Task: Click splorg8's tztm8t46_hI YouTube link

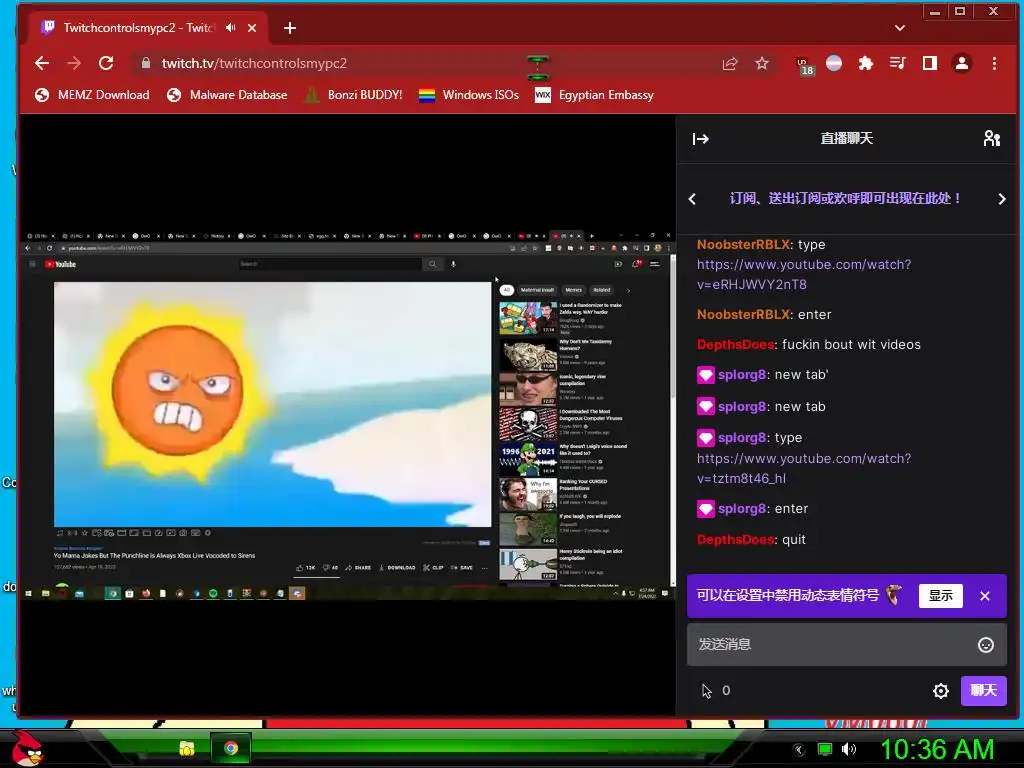Action: pos(804,468)
